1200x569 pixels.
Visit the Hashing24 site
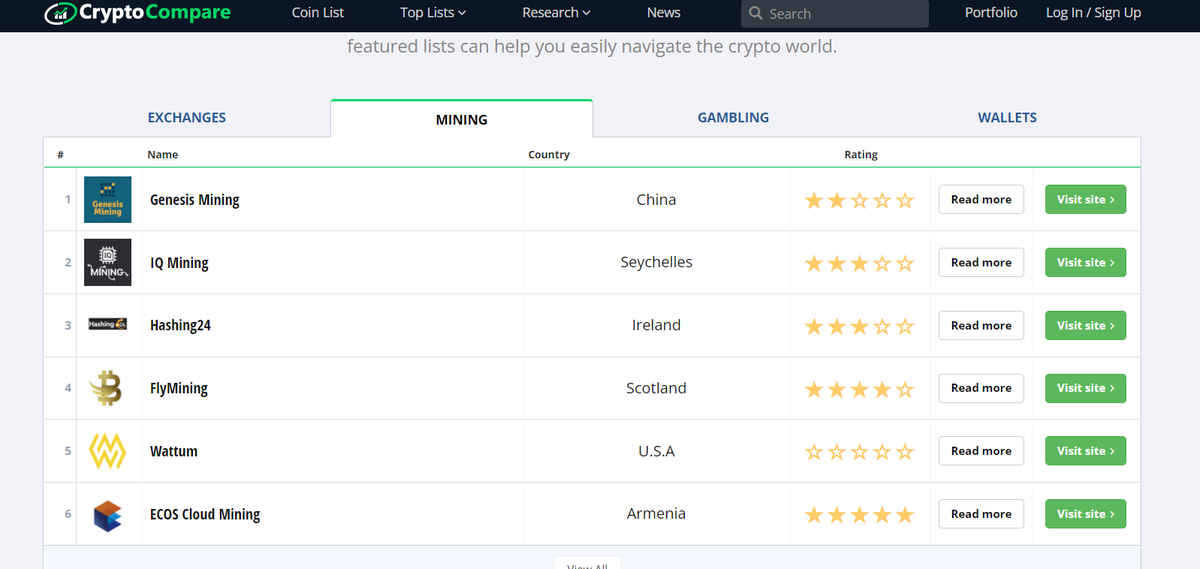coord(1086,325)
